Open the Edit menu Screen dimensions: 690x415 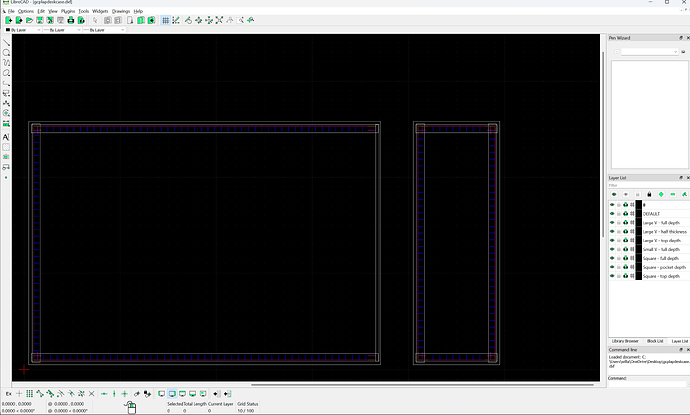coord(41,11)
